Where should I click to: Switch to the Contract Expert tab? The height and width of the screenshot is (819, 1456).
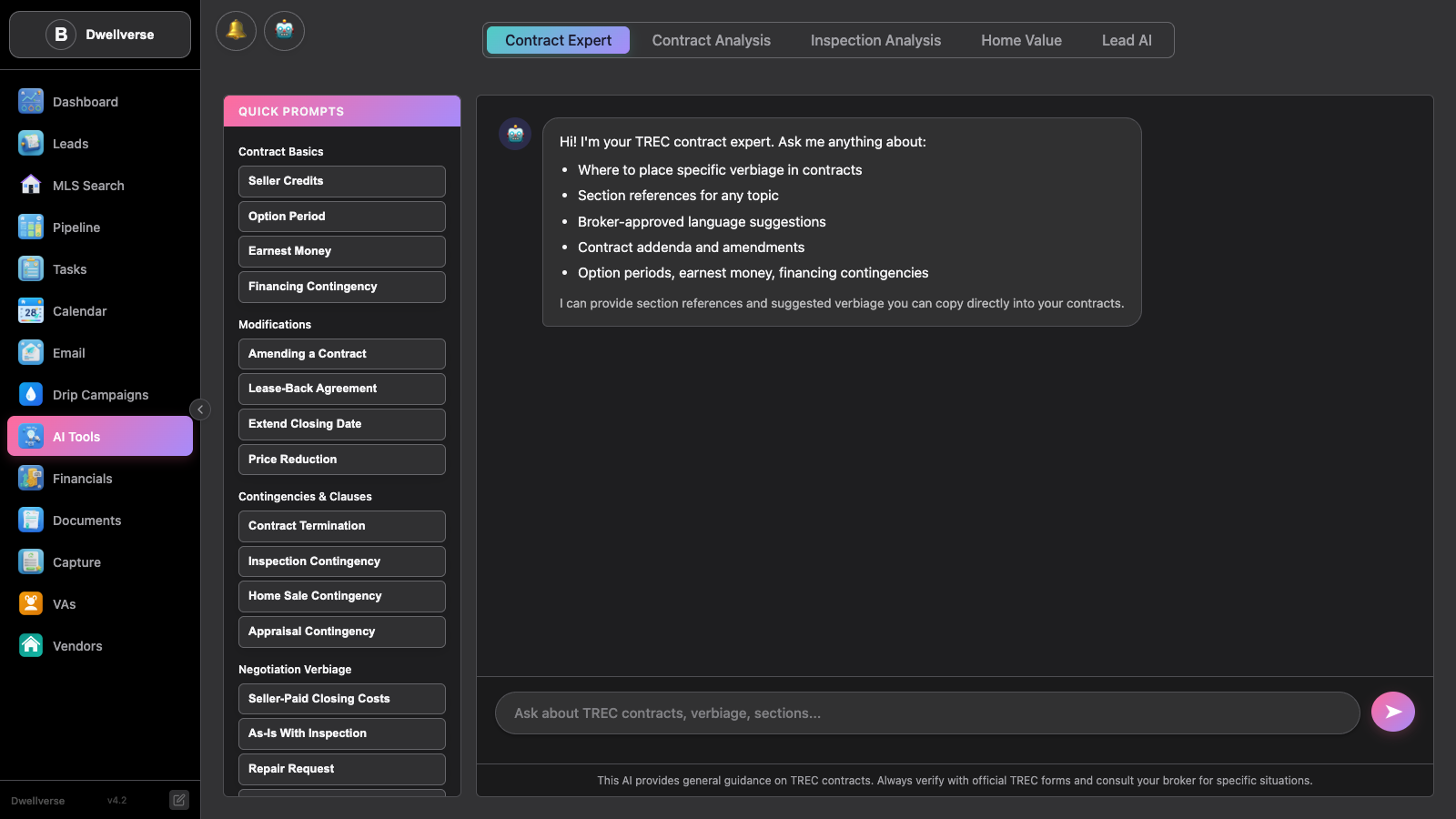tap(558, 40)
